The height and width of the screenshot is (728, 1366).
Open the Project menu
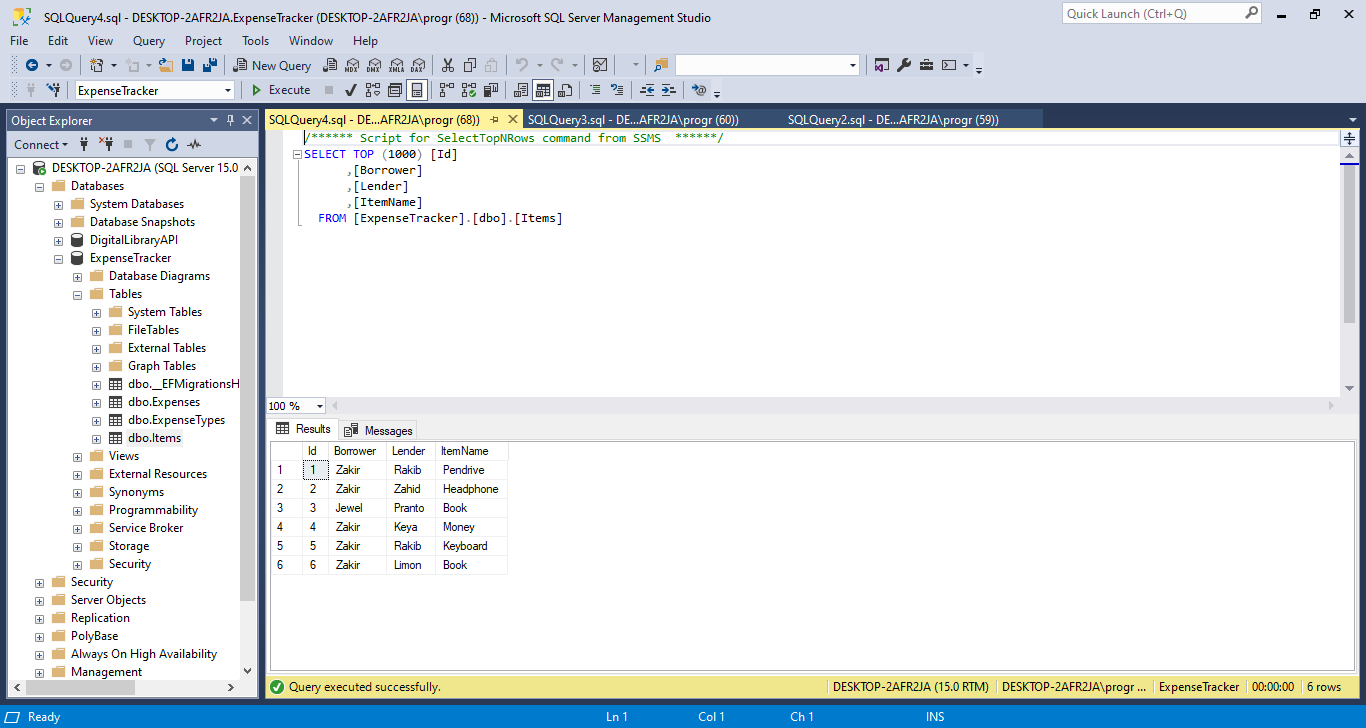[203, 41]
